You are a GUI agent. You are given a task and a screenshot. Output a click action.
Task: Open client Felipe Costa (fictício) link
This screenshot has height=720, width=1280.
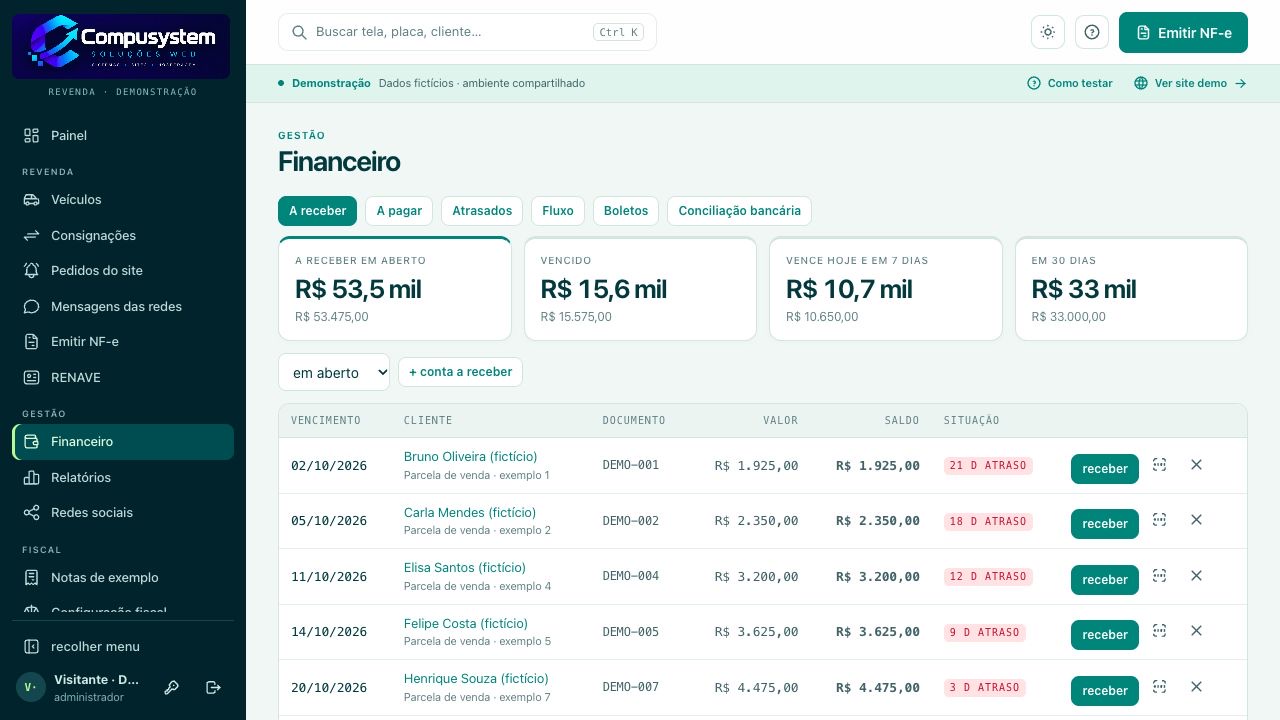[x=465, y=623]
